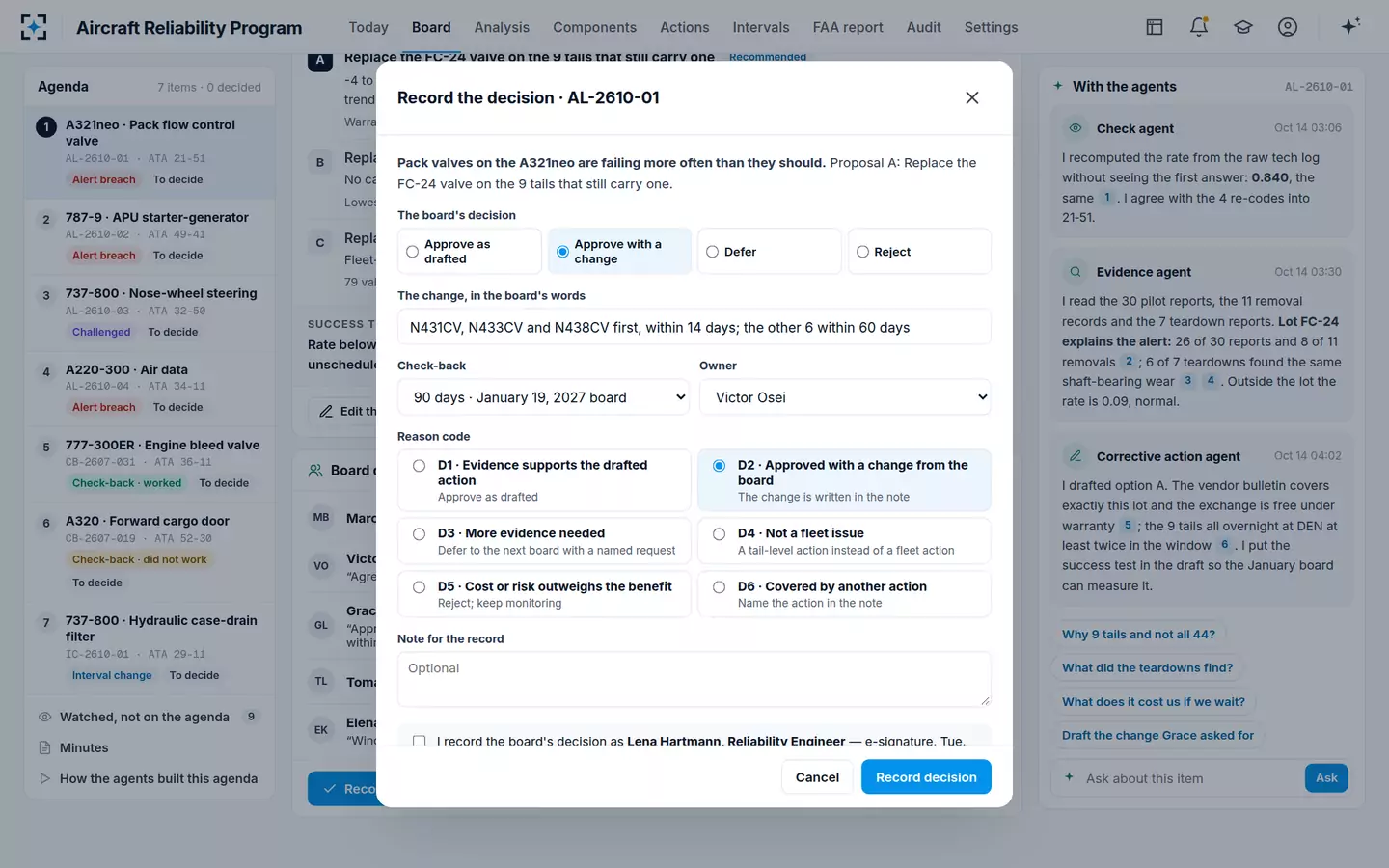Click suggestion Why 9 tails and not all 44?

pos(1139,634)
